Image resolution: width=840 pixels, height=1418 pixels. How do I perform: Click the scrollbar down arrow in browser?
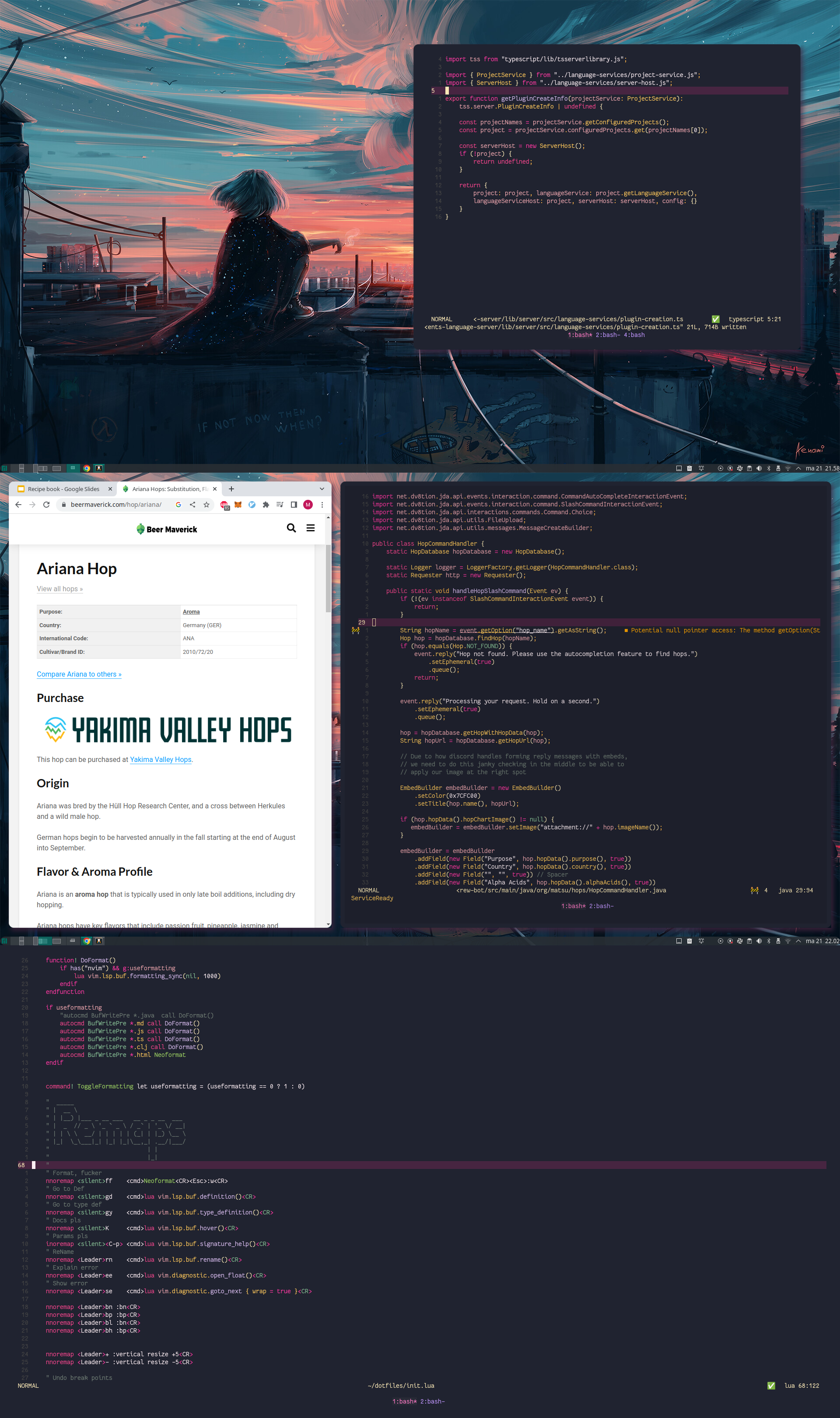[328, 924]
